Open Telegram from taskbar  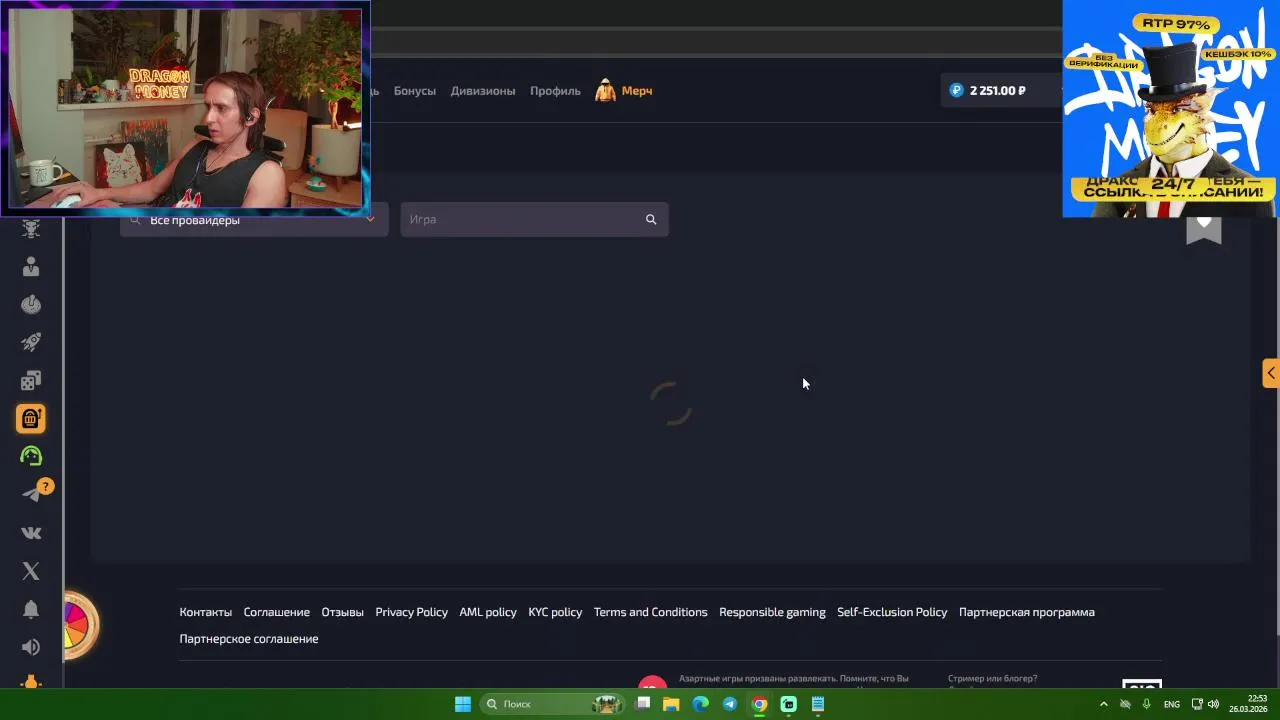pos(730,704)
